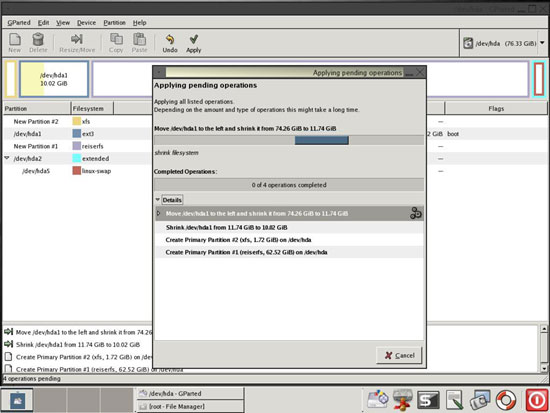The height and width of the screenshot is (413, 550).
Task: Click the 'boot' flag of /dev/hda1
Action: pos(453,134)
